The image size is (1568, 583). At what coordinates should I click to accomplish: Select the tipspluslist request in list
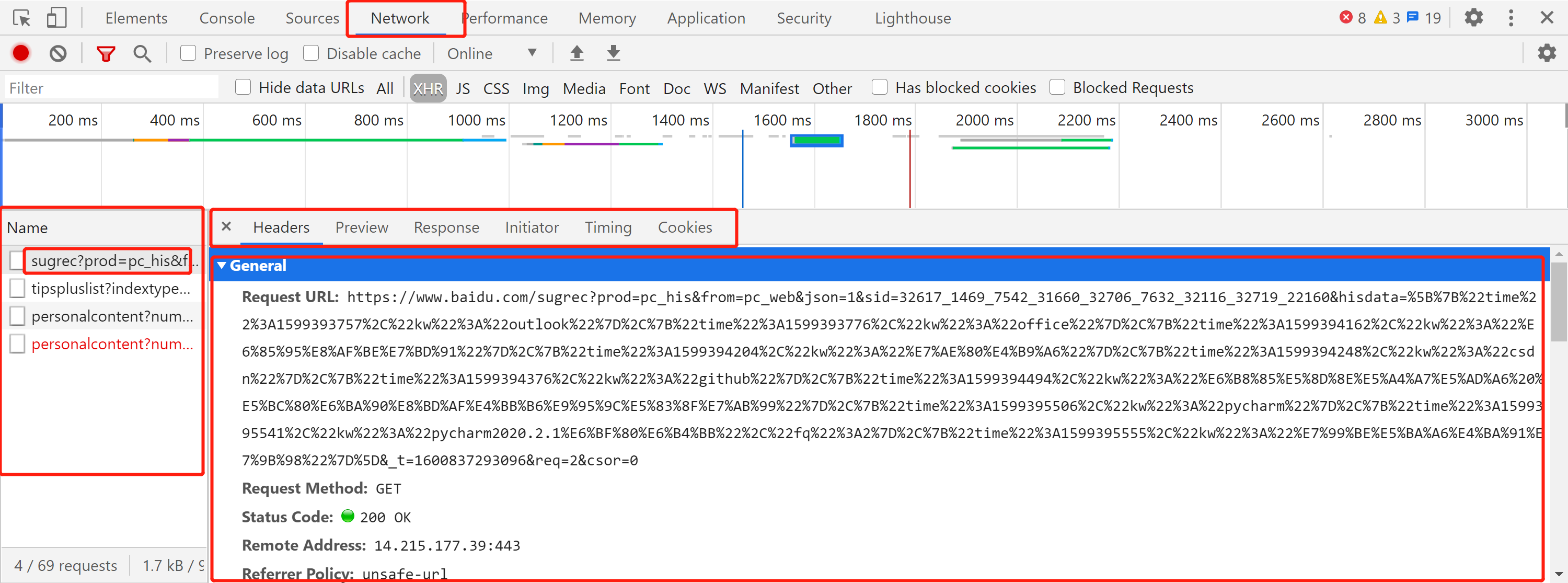pos(111,288)
